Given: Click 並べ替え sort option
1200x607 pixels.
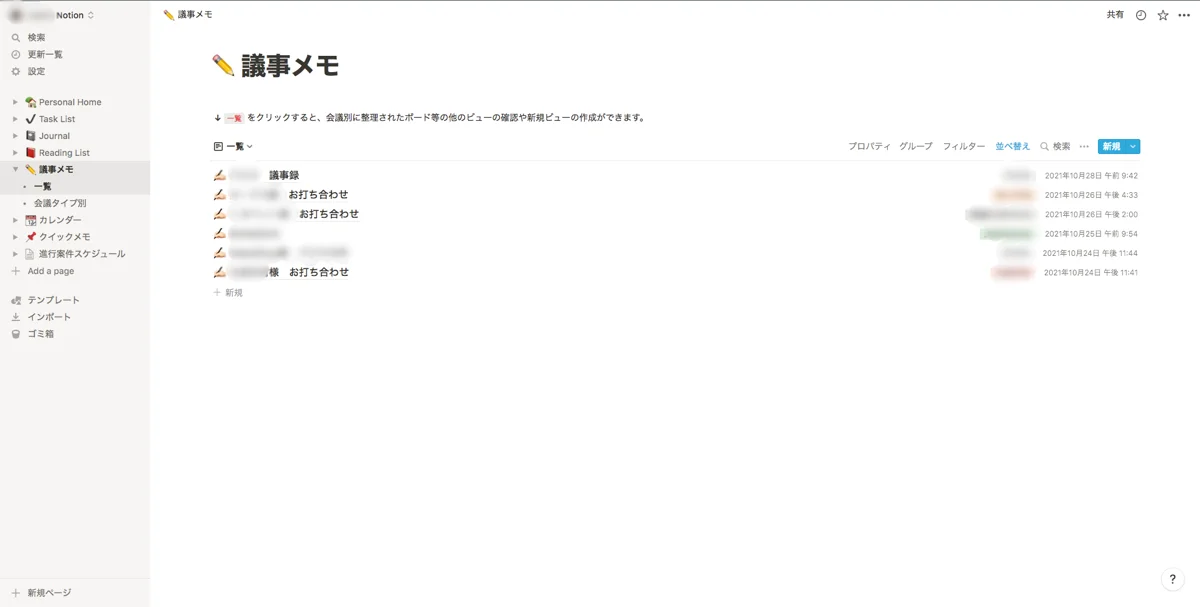Looking at the screenshot, I should (1012, 147).
